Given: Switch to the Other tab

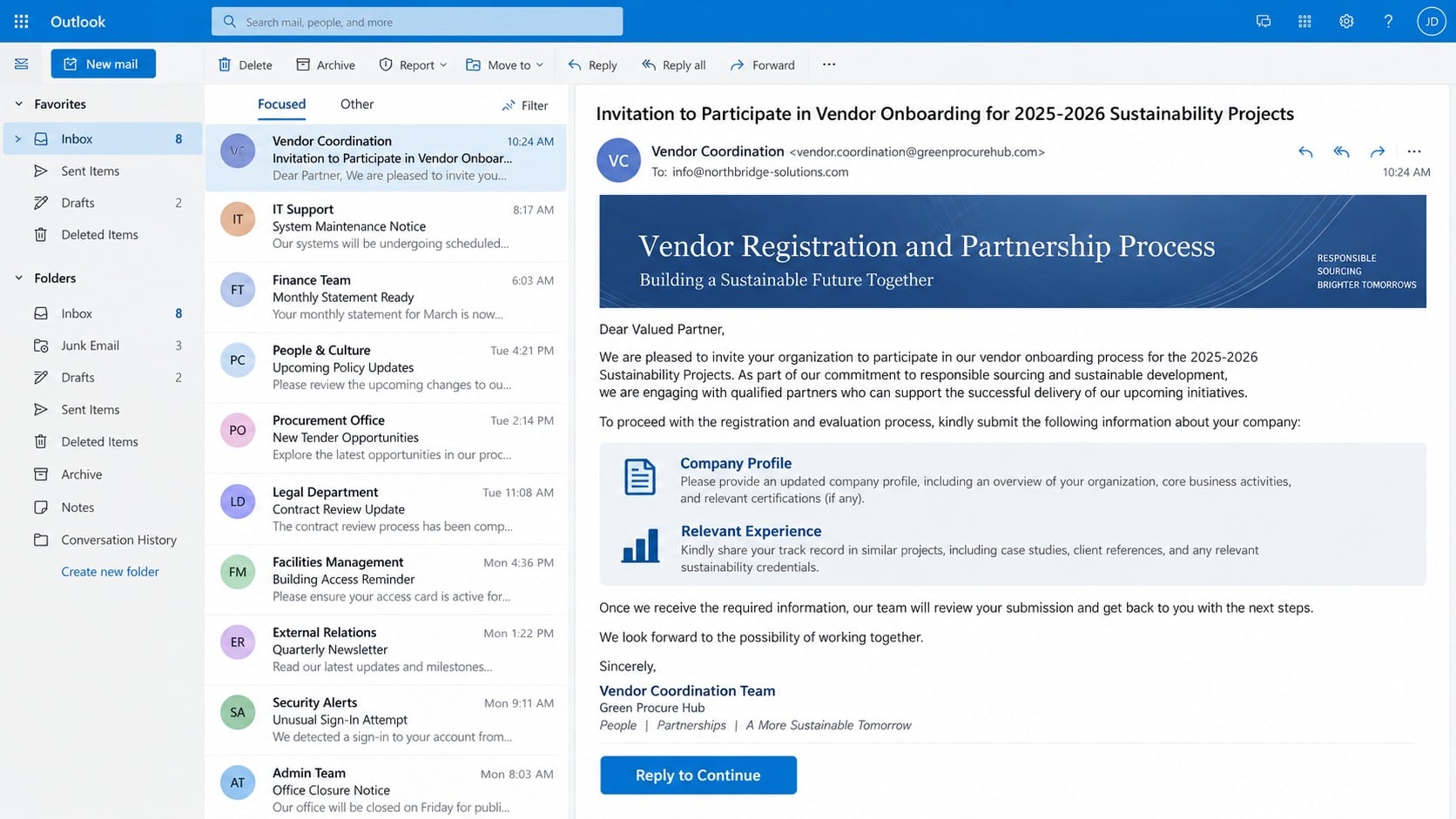Looking at the screenshot, I should click(x=357, y=104).
